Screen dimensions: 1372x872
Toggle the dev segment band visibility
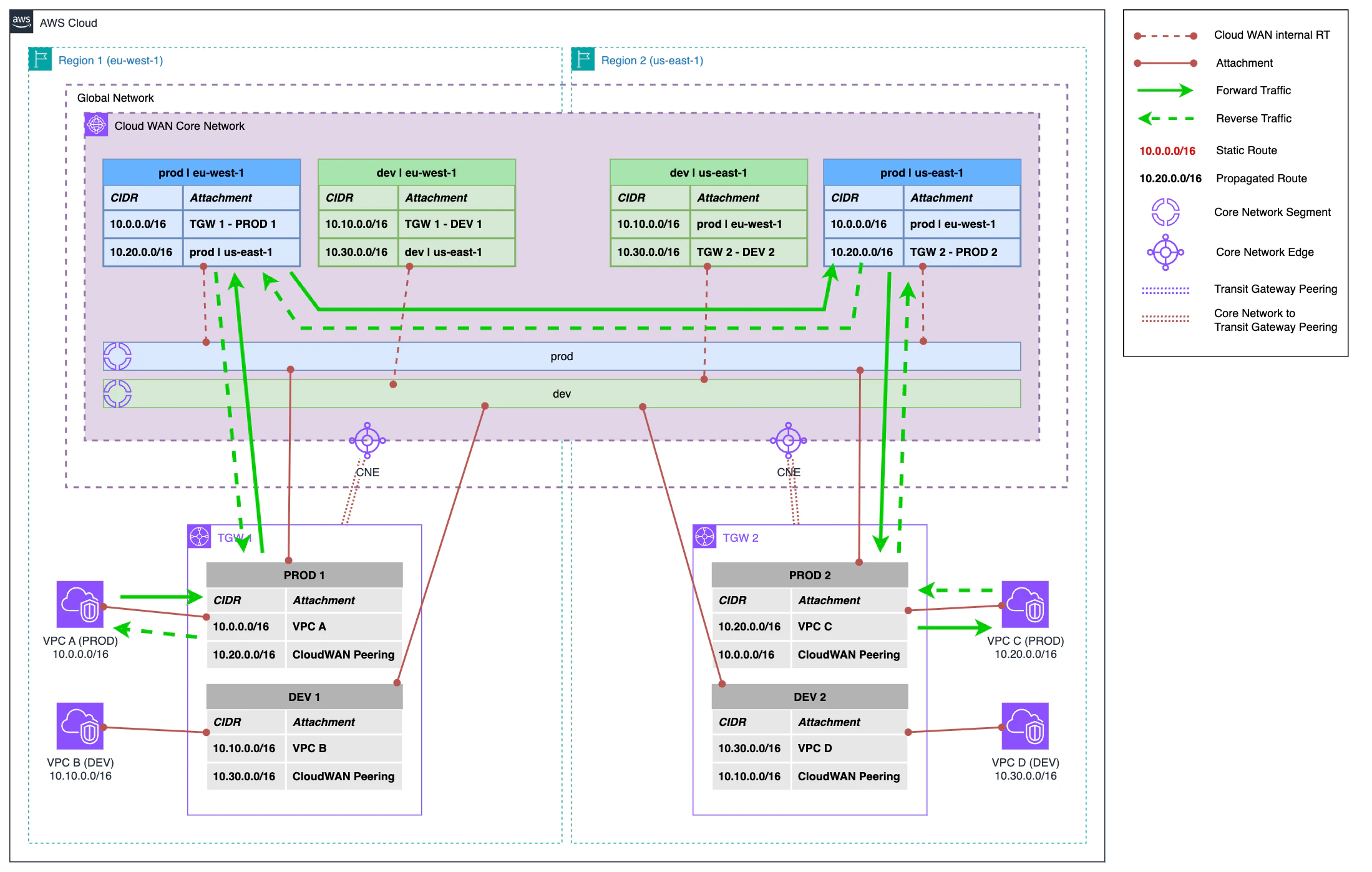tap(561, 393)
